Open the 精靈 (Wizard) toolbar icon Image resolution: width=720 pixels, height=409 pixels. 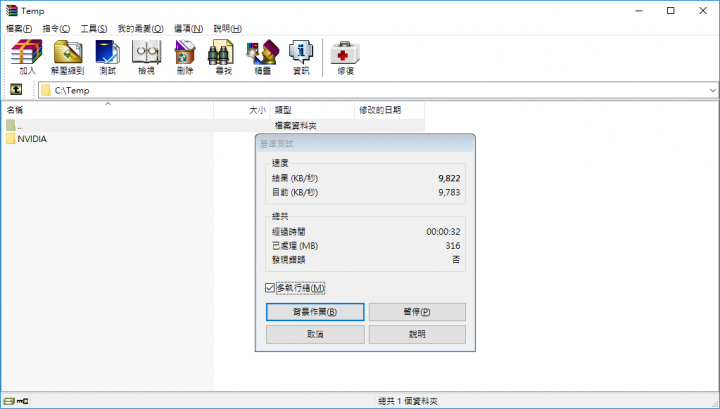click(263, 57)
